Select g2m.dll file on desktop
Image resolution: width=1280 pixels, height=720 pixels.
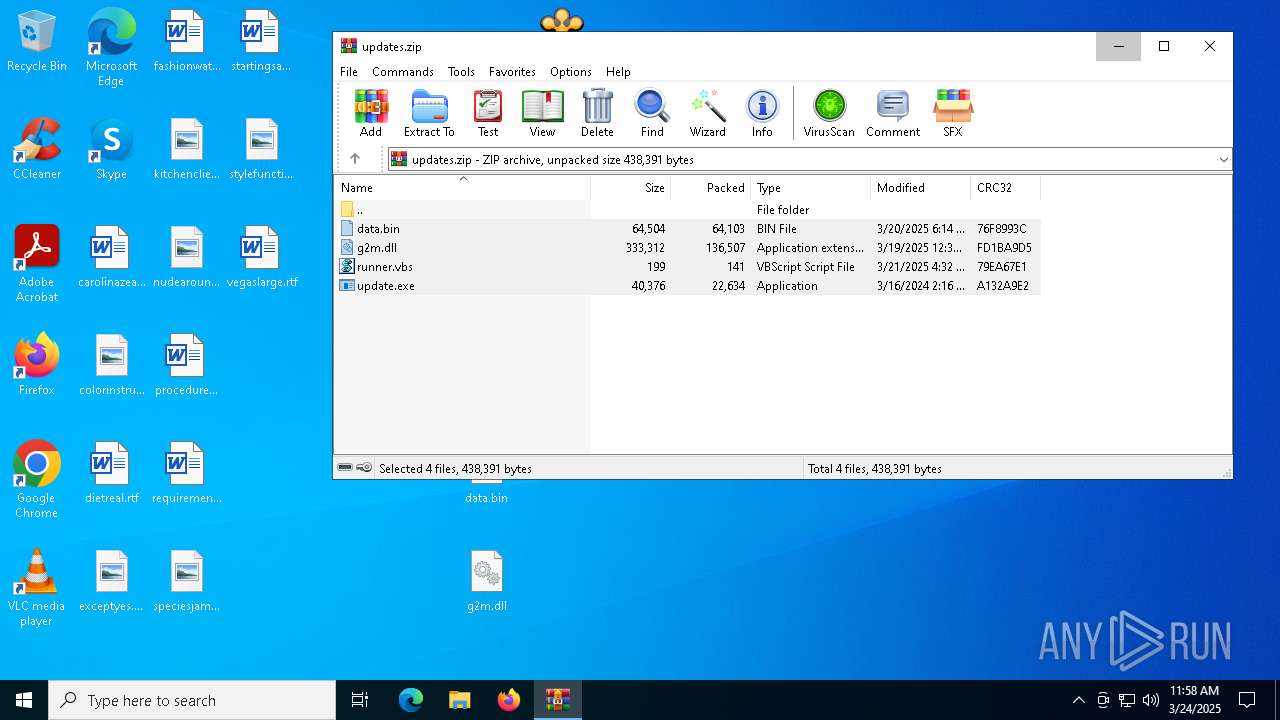(487, 581)
